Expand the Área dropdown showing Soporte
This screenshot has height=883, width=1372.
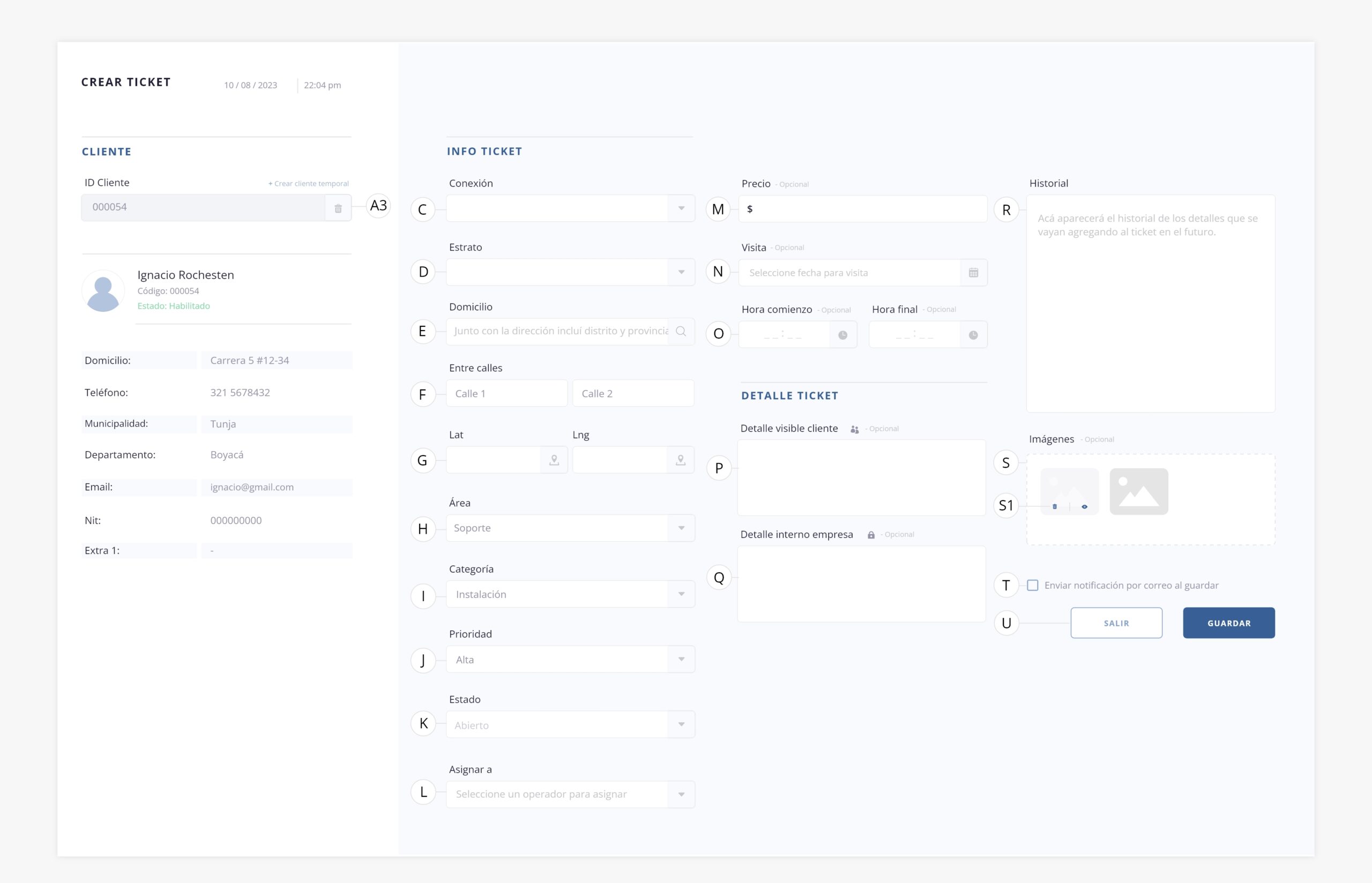(570, 528)
